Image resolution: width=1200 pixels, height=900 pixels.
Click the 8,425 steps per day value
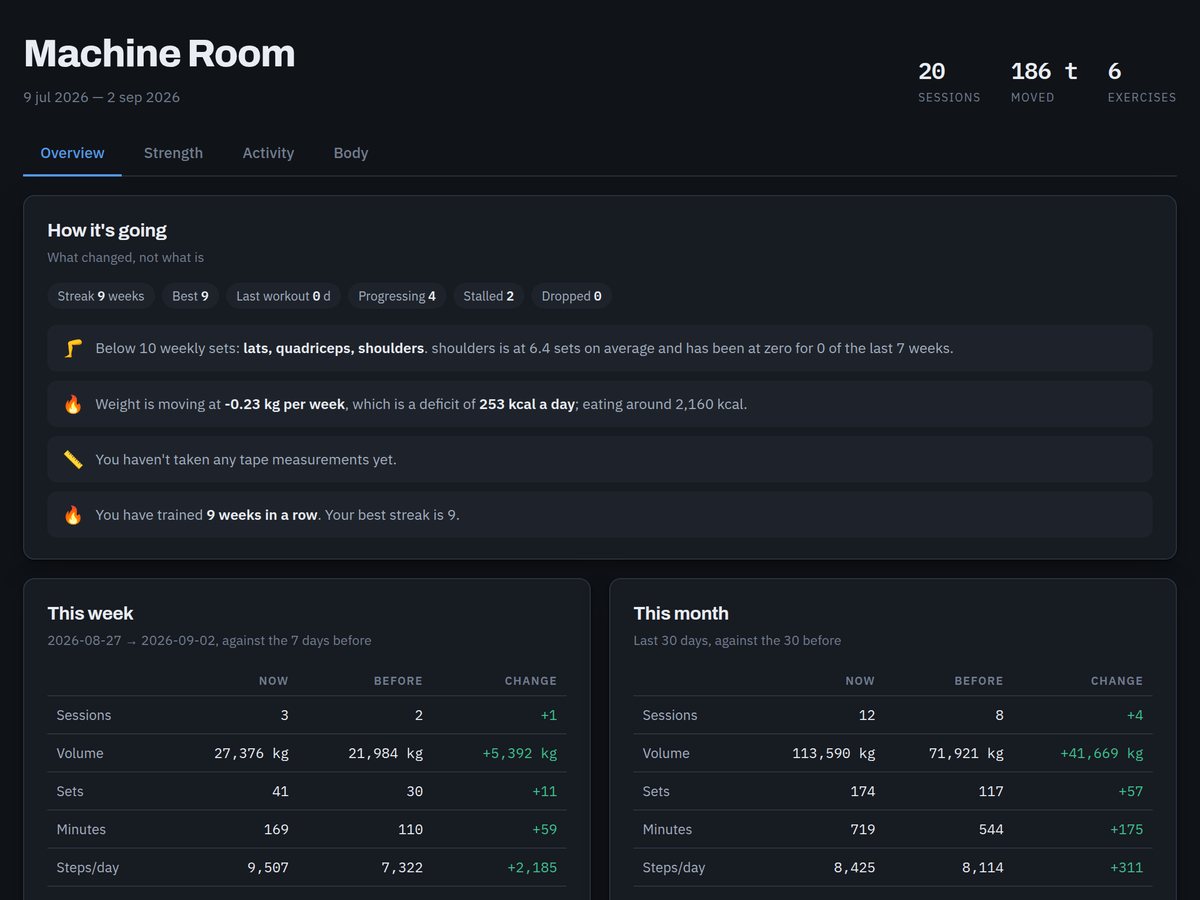(x=854, y=867)
